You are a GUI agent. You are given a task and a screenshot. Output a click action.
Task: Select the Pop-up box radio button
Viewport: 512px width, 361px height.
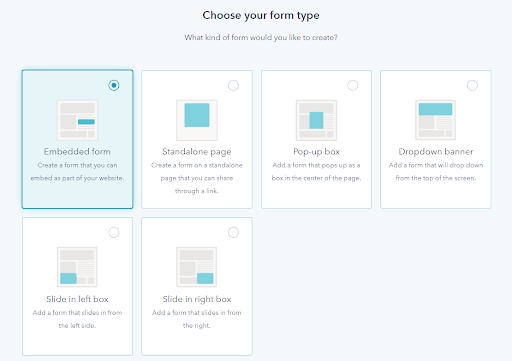pyautogui.click(x=353, y=85)
